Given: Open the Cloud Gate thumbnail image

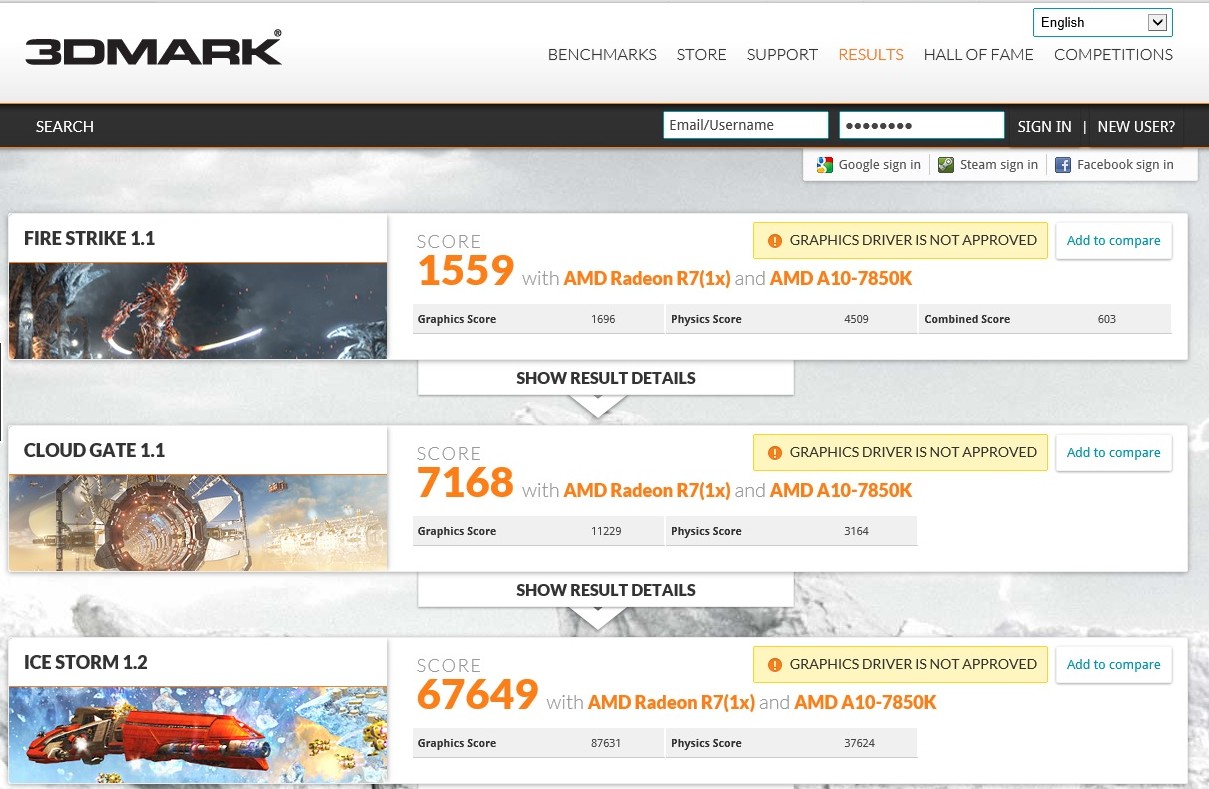Looking at the screenshot, I should [x=198, y=523].
